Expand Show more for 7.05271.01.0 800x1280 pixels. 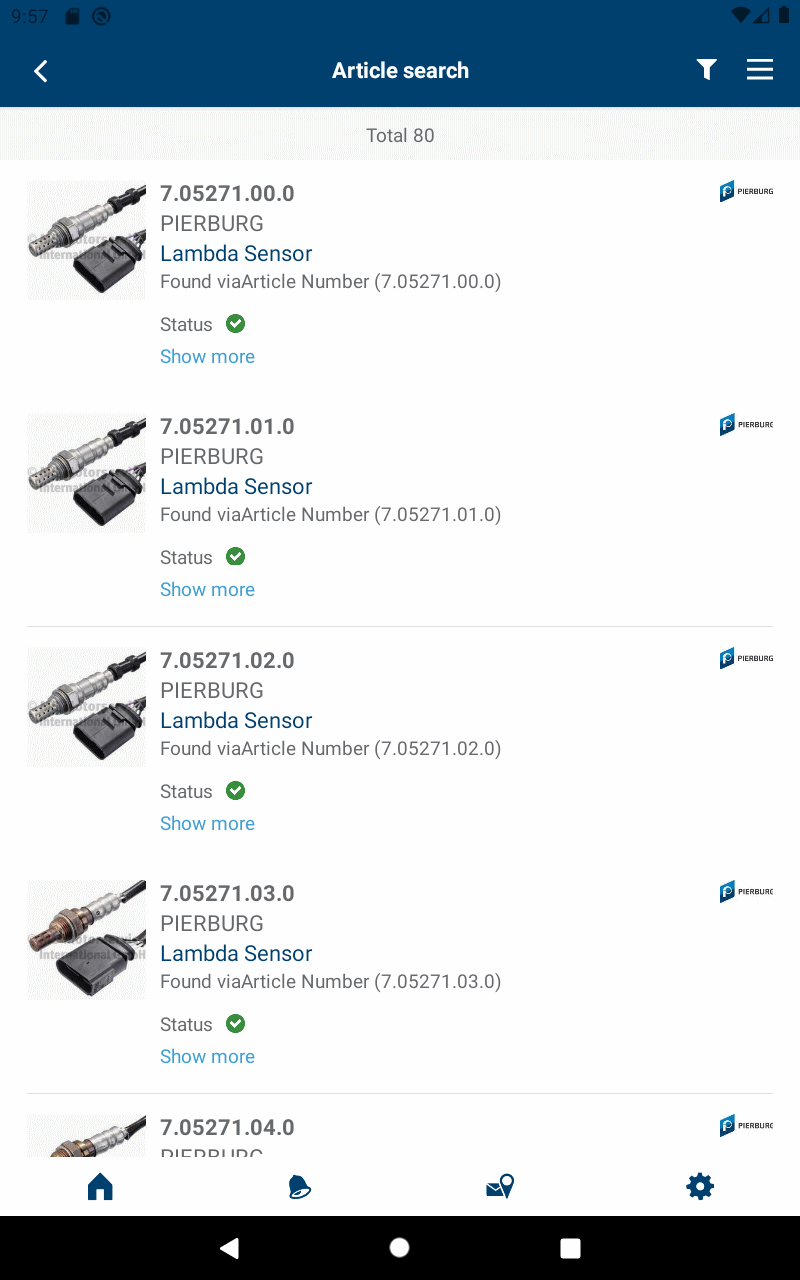tap(207, 590)
